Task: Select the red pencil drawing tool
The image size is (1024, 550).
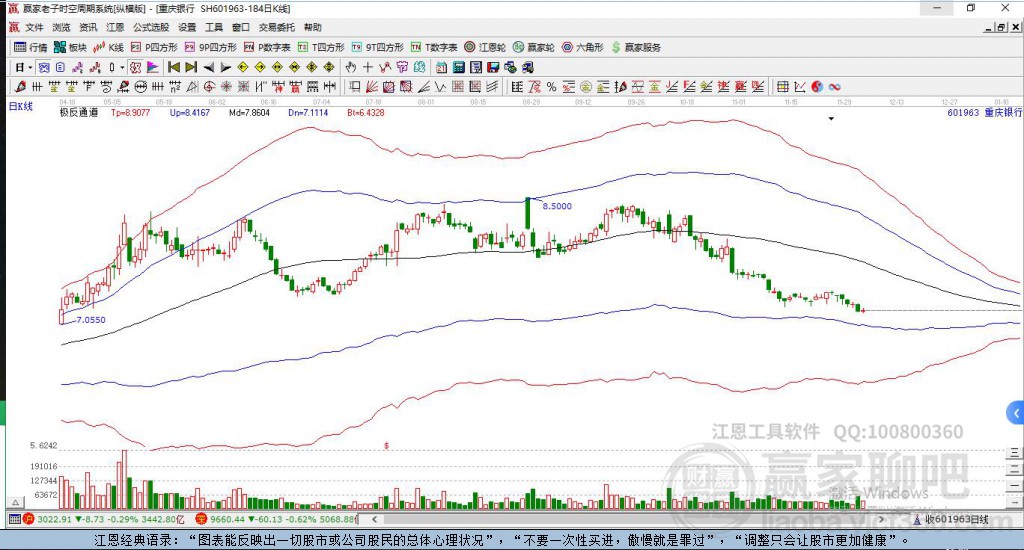Action: point(20,87)
